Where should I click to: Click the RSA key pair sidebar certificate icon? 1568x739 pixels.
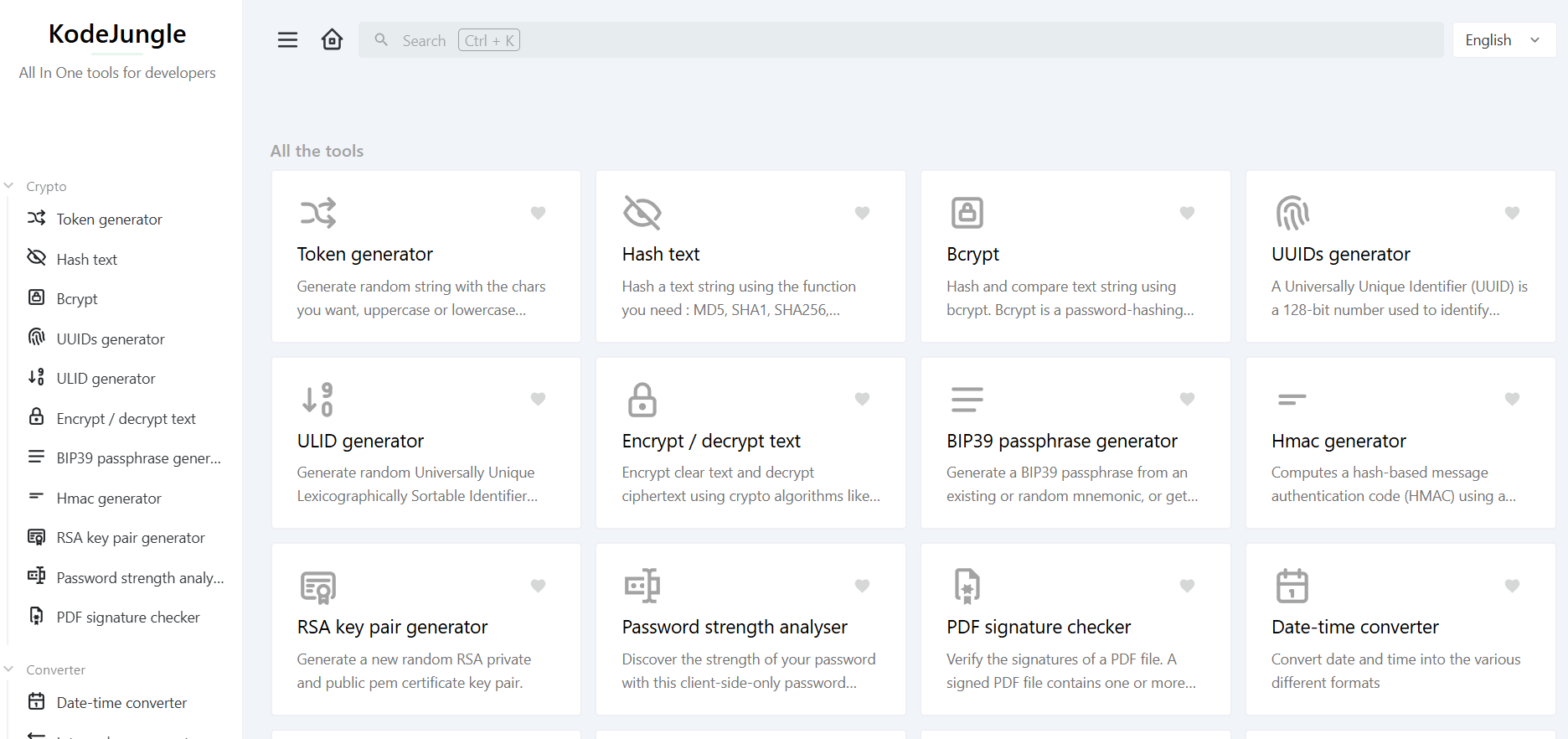pos(36,536)
